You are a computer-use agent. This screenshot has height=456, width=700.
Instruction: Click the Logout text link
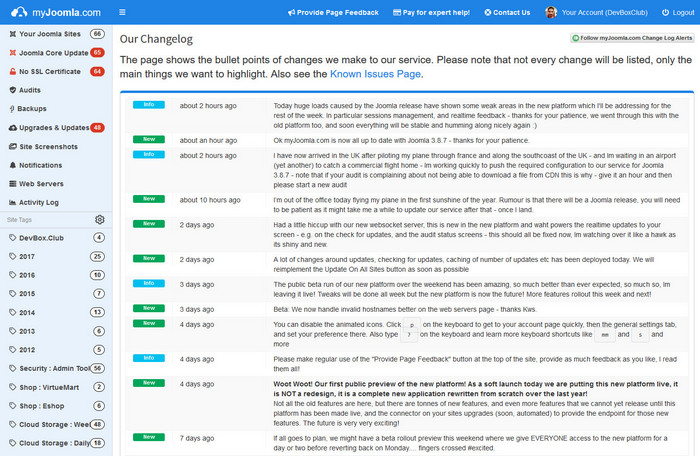683,13
